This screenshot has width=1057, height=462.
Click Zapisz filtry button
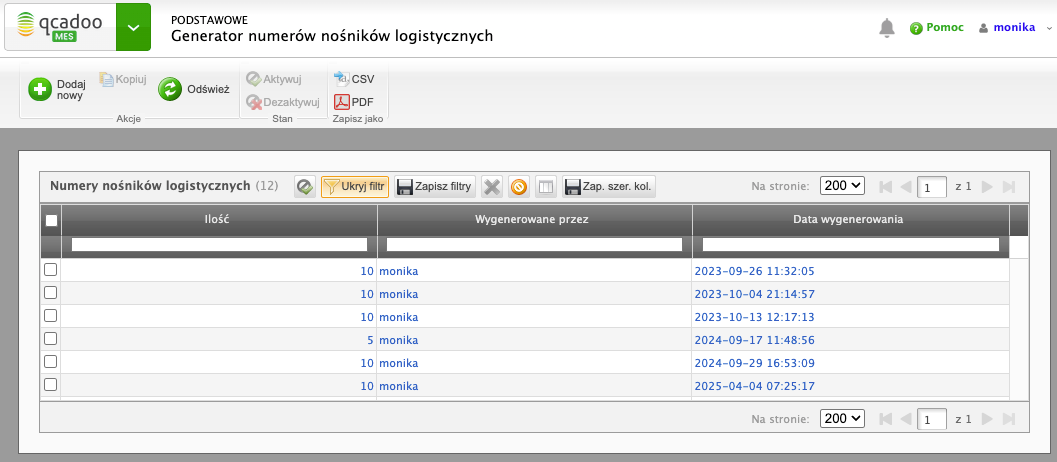435,187
